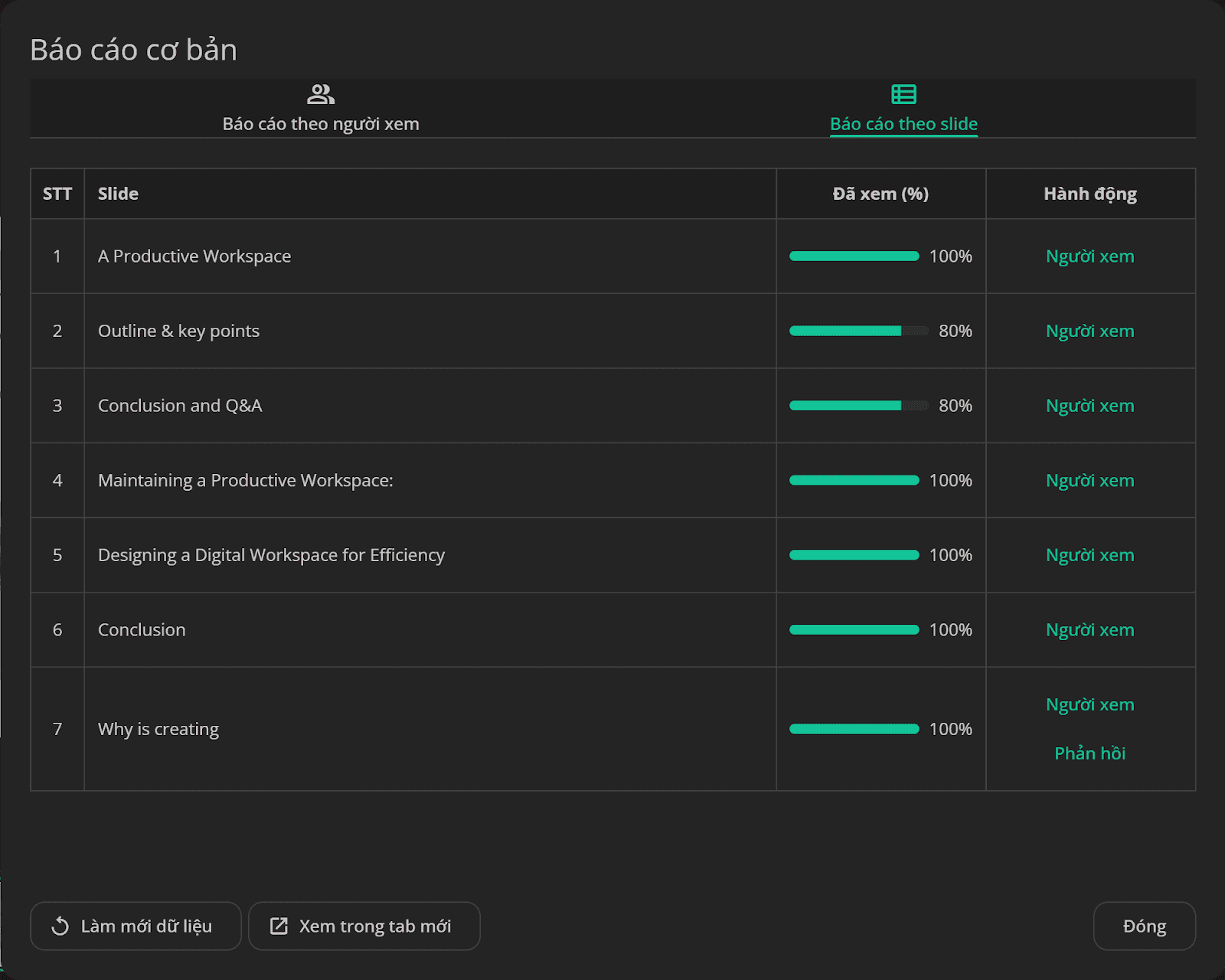Open Người xem for slide 6 Conclusion
This screenshot has width=1225, height=980.
1090,629
